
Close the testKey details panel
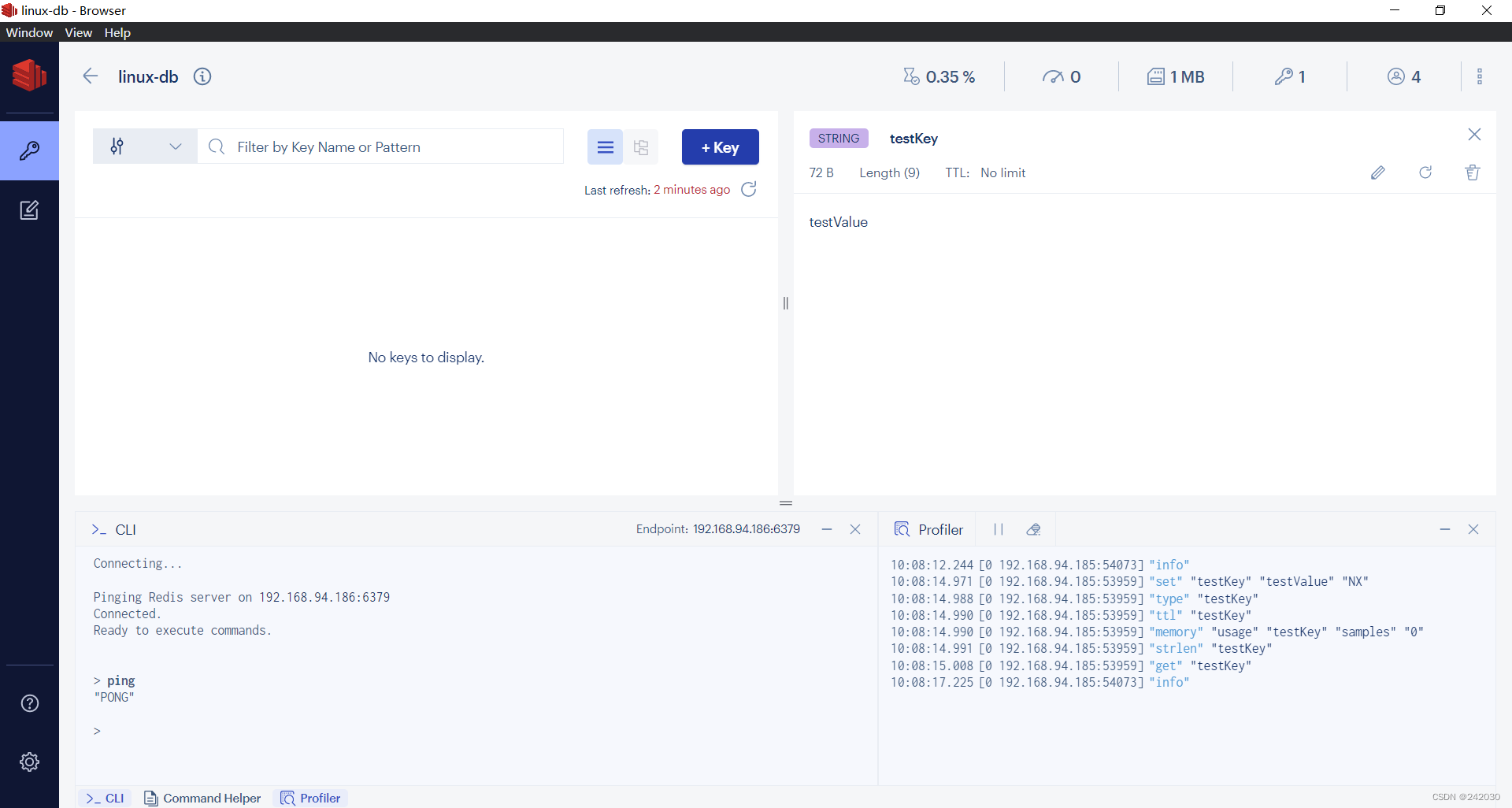1474,135
